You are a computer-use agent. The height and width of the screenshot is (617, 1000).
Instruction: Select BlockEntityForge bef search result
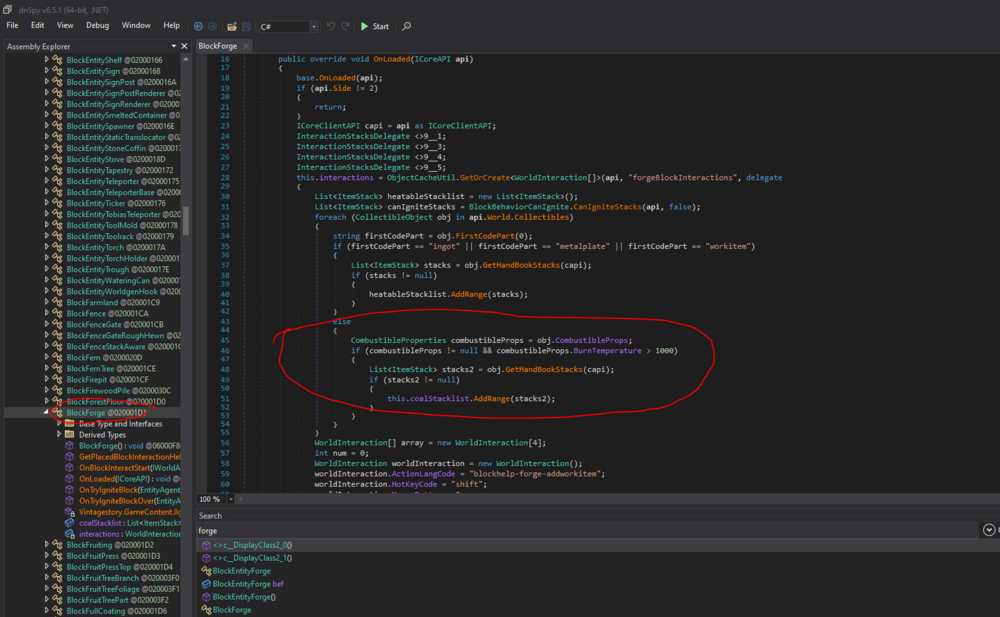(247, 583)
